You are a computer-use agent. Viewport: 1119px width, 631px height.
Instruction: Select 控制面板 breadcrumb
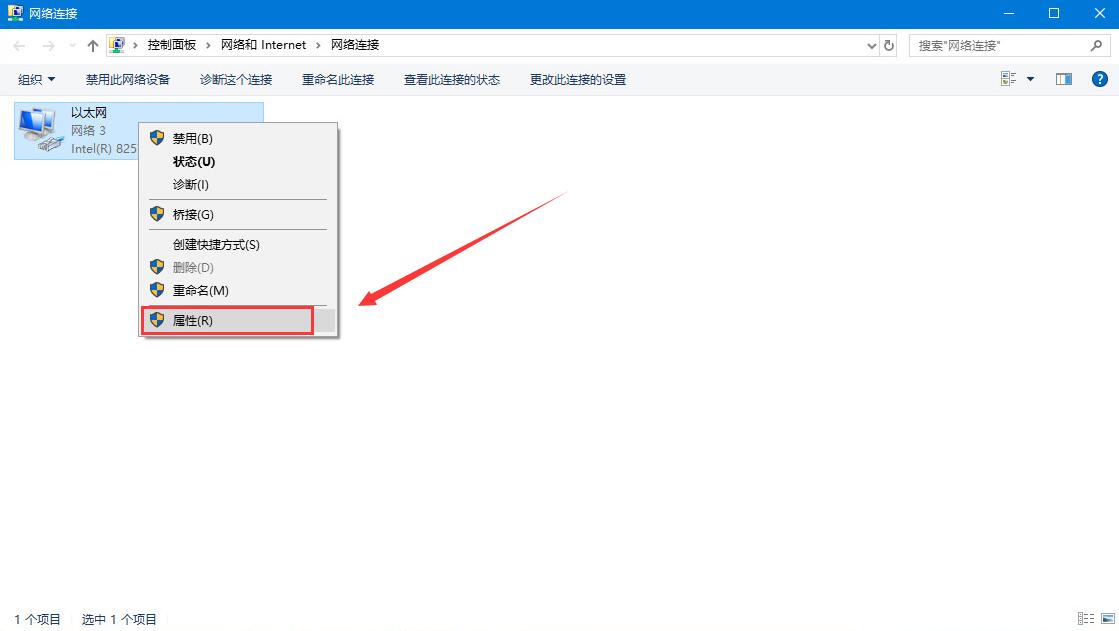[171, 45]
